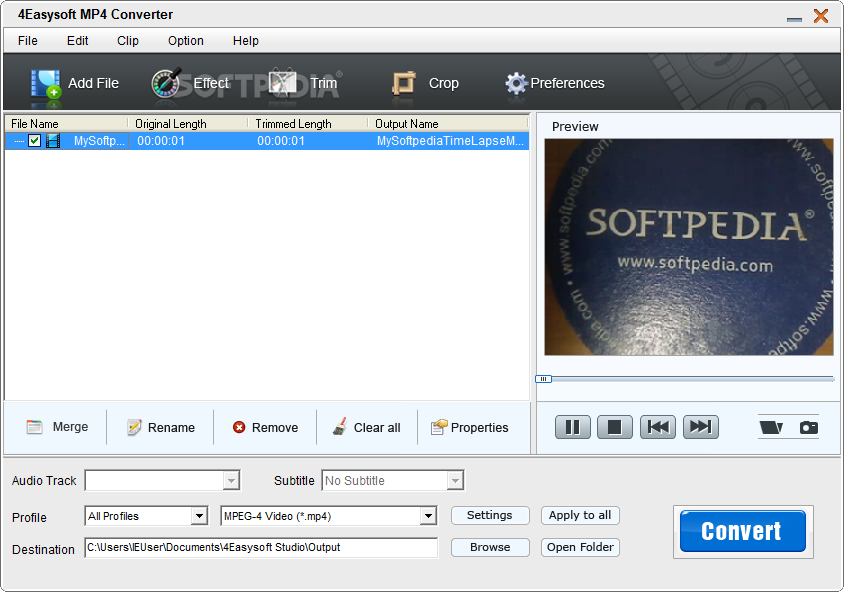Uncheck the MySoftp file checkbox
Screen dimensions: 844x592
coord(34,141)
